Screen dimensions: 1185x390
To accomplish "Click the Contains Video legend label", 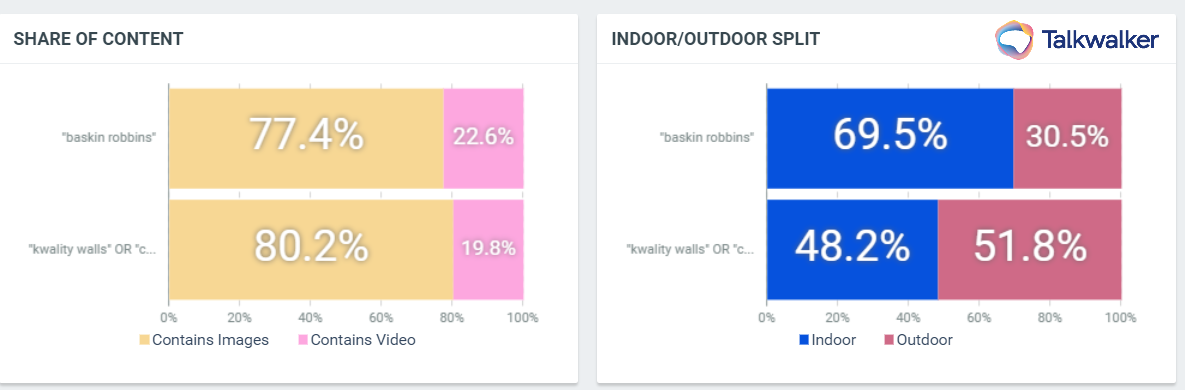I will coord(363,340).
